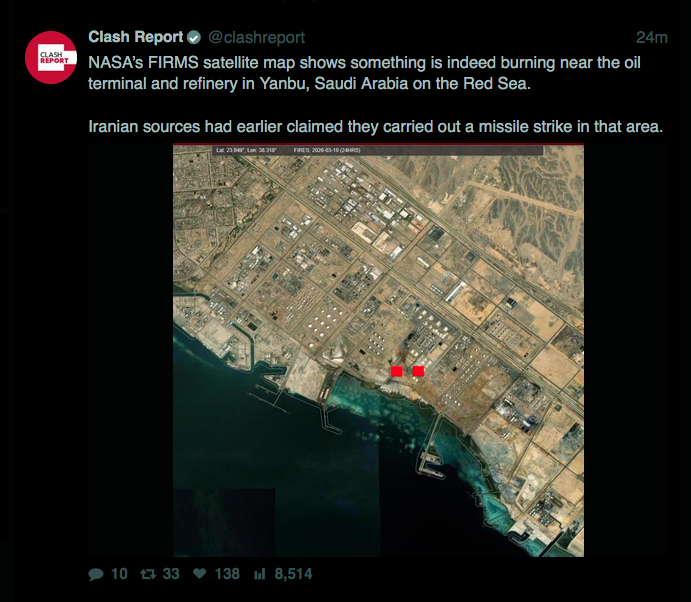The height and width of the screenshot is (602, 691).
Task: Open the Clash Report profile avatar
Action: click(51, 57)
